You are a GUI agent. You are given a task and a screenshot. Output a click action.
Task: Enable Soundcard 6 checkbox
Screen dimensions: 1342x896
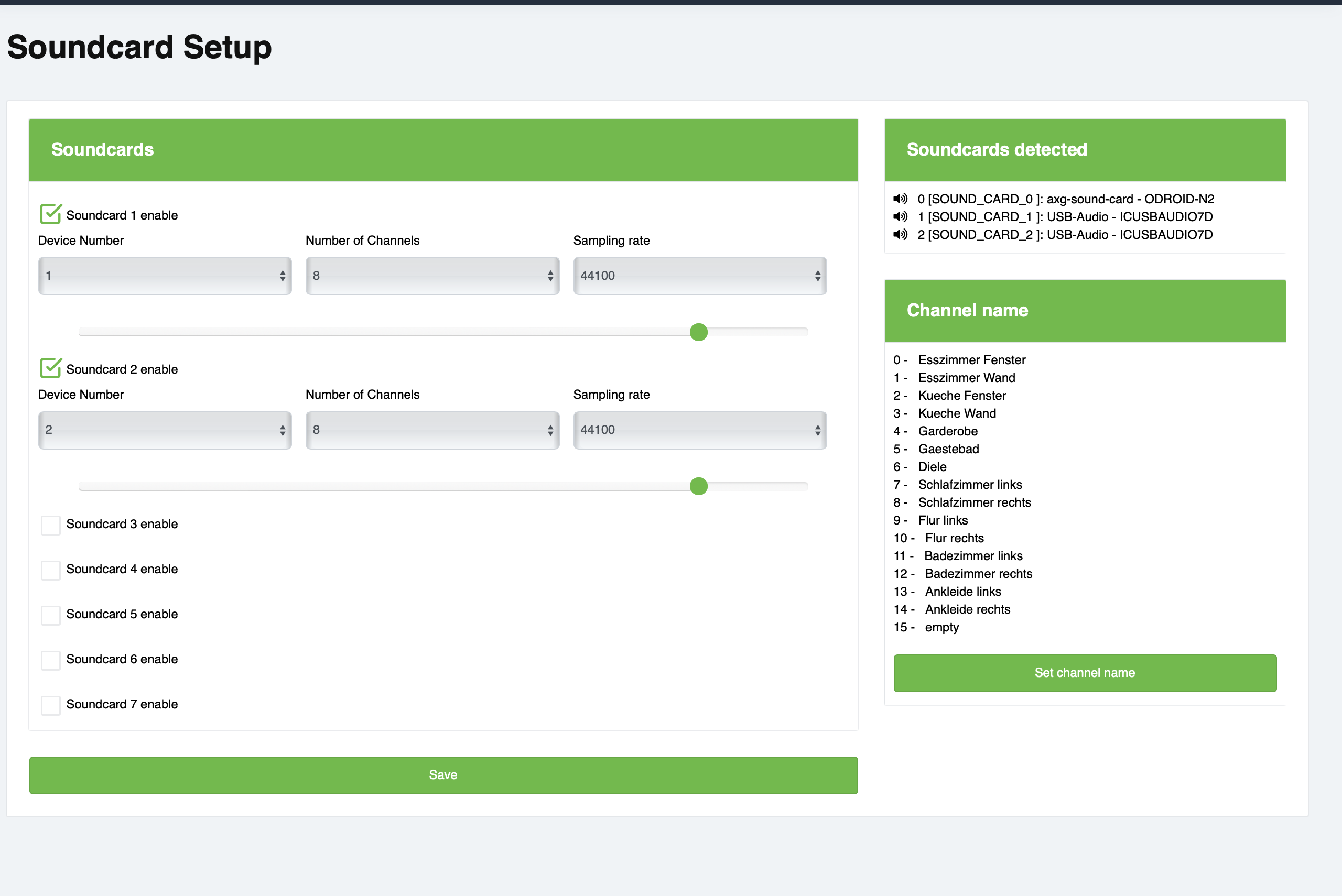point(51,660)
